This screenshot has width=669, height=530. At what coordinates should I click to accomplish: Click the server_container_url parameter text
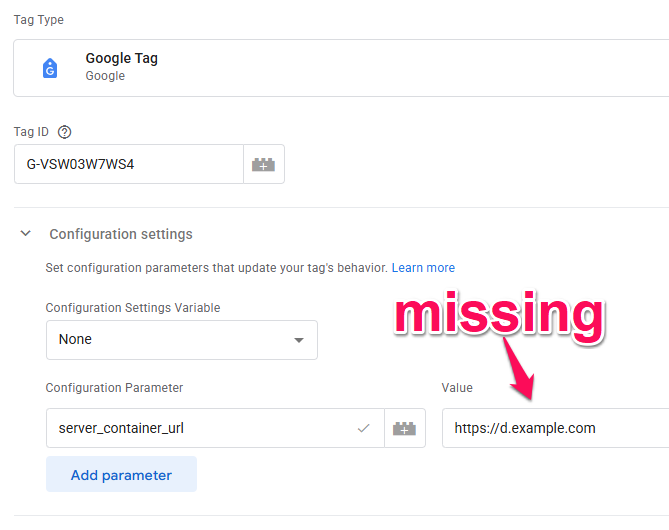pos(121,428)
